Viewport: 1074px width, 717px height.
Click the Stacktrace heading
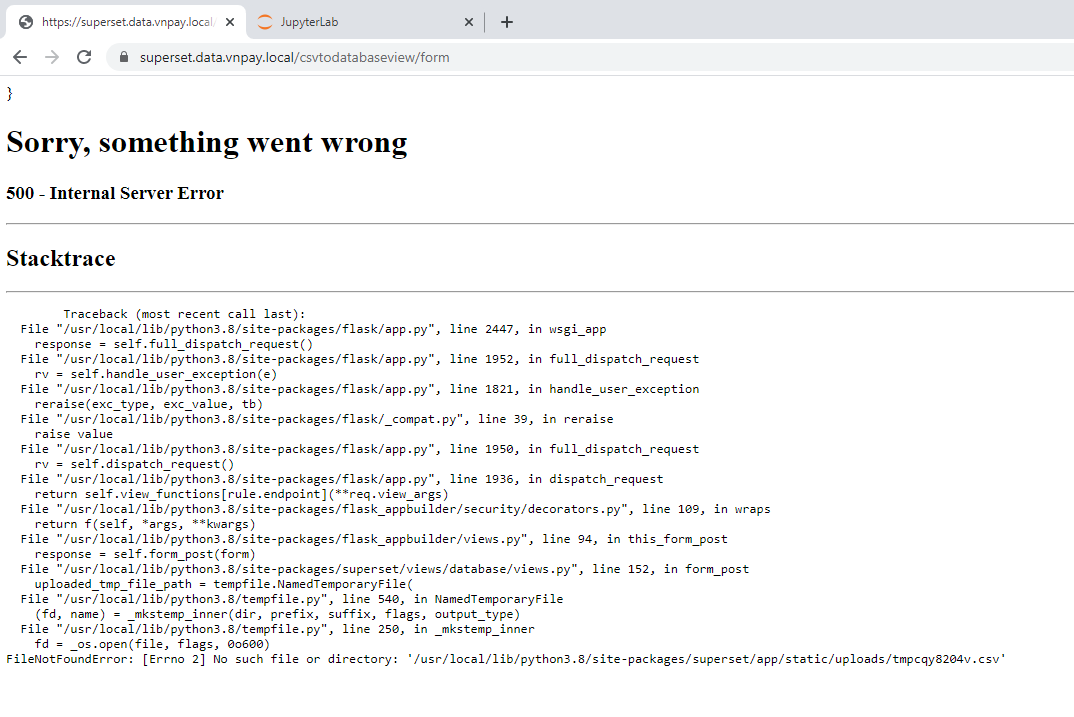(61, 259)
